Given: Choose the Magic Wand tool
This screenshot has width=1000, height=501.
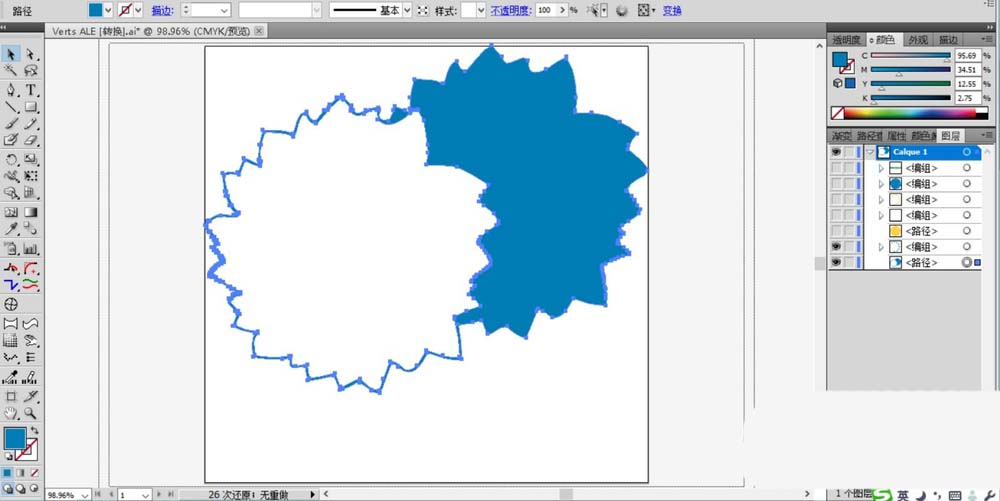Looking at the screenshot, I should tap(11, 70).
